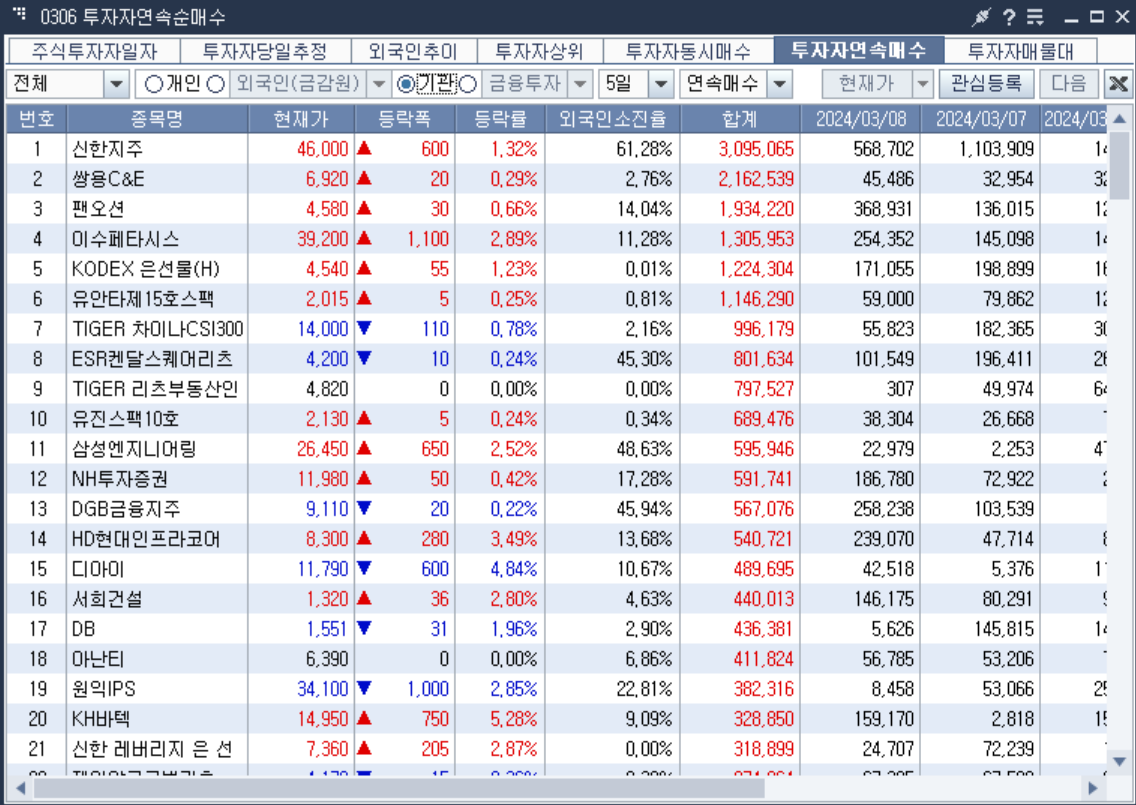Screen dimensions: 1136x805
Task: Switch to the 투자자상위 tab
Action: click(x=539, y=51)
